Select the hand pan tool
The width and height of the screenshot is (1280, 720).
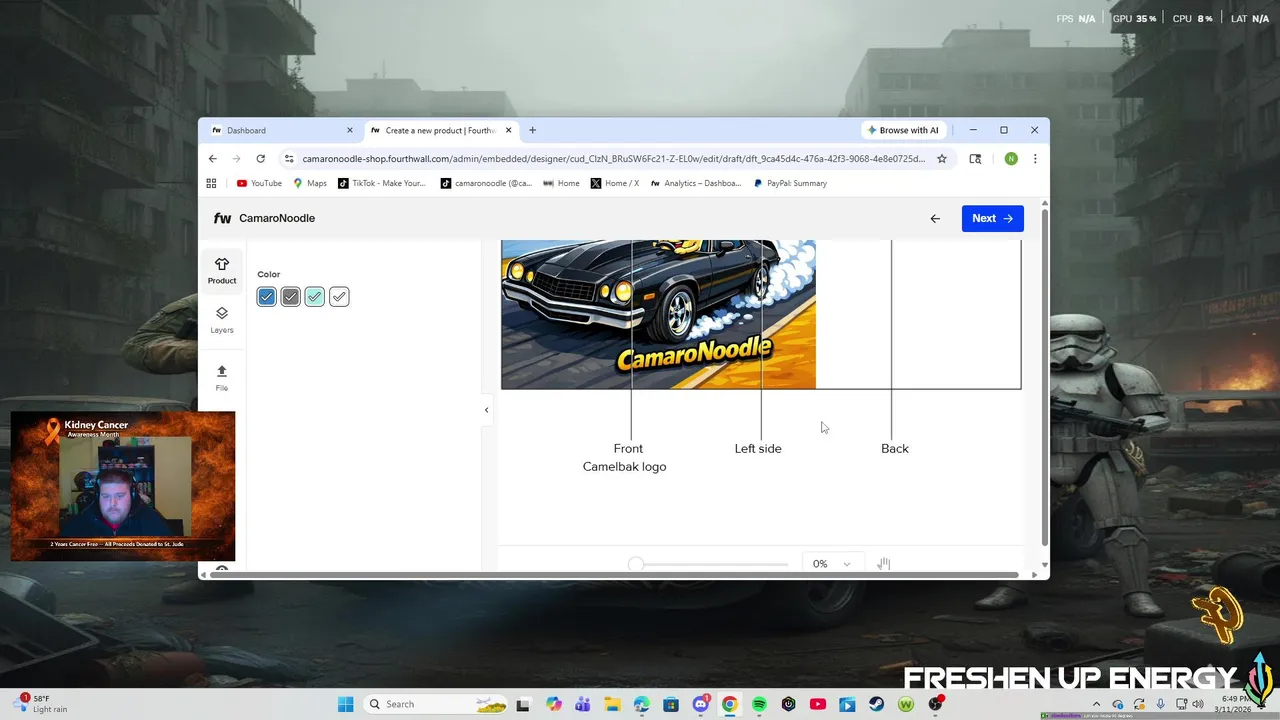883,564
